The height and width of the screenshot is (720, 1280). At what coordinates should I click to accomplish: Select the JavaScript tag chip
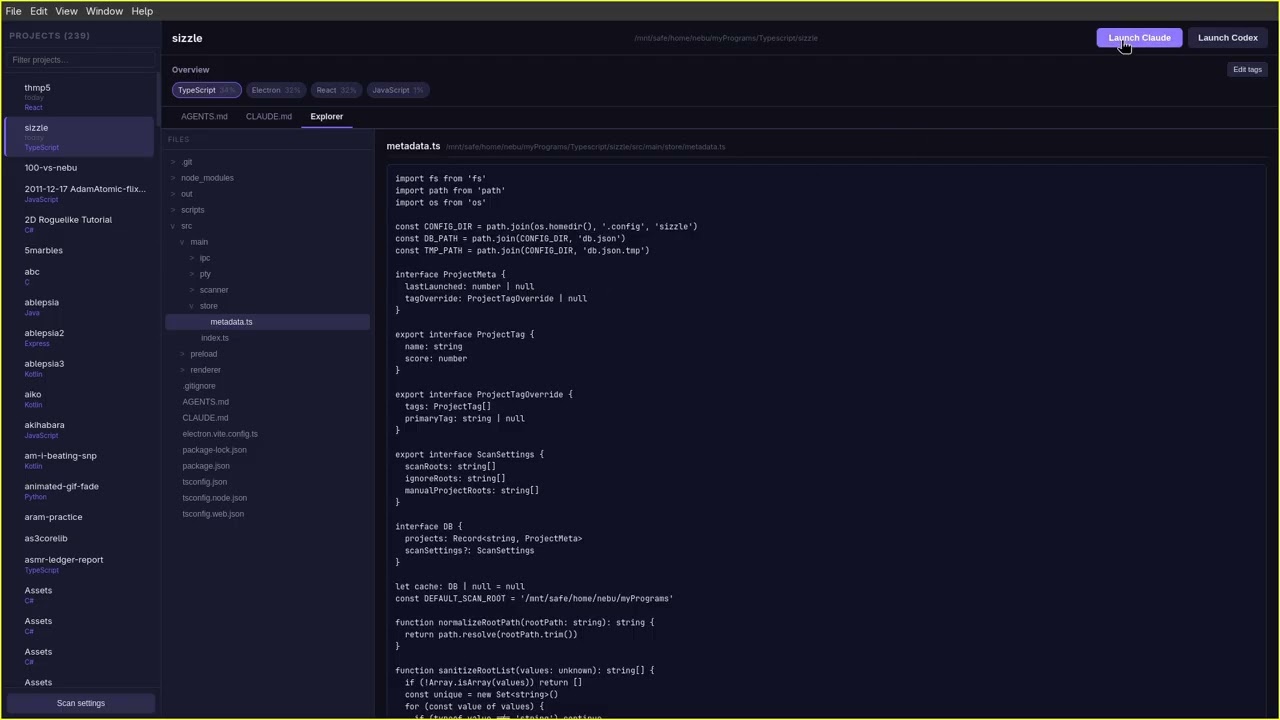click(397, 90)
